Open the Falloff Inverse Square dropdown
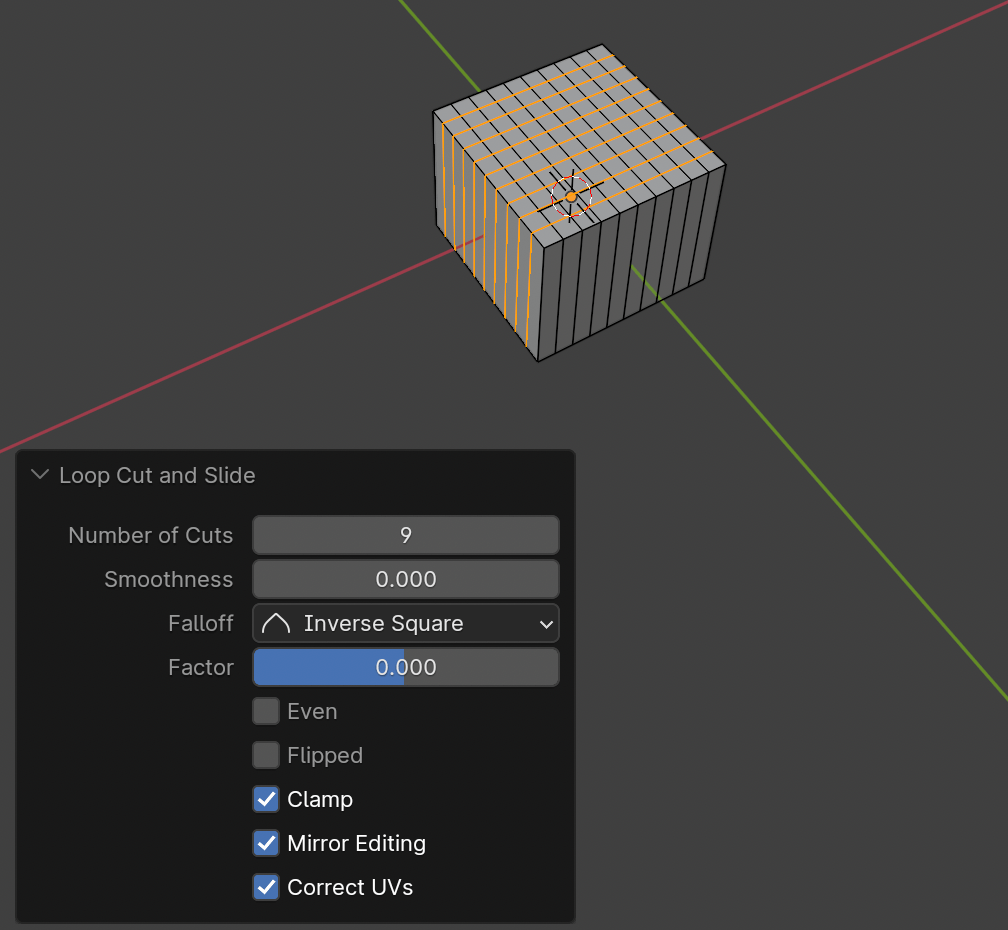Screen dimensions: 1008x930 click(x=406, y=623)
